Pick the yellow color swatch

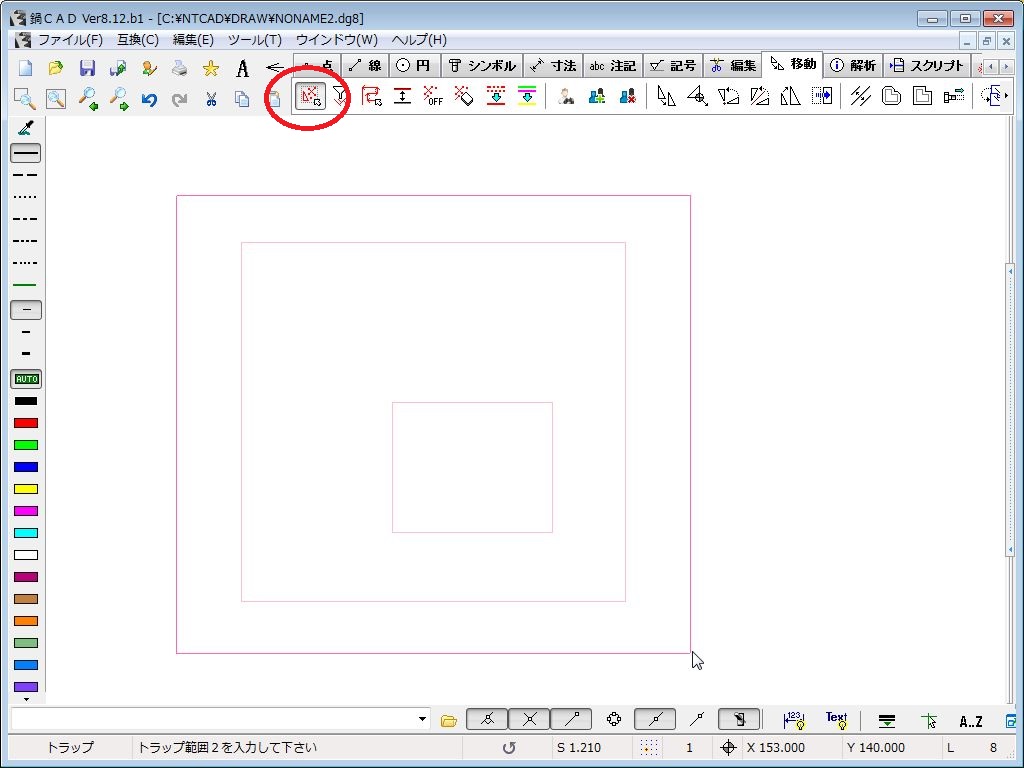pos(26,489)
